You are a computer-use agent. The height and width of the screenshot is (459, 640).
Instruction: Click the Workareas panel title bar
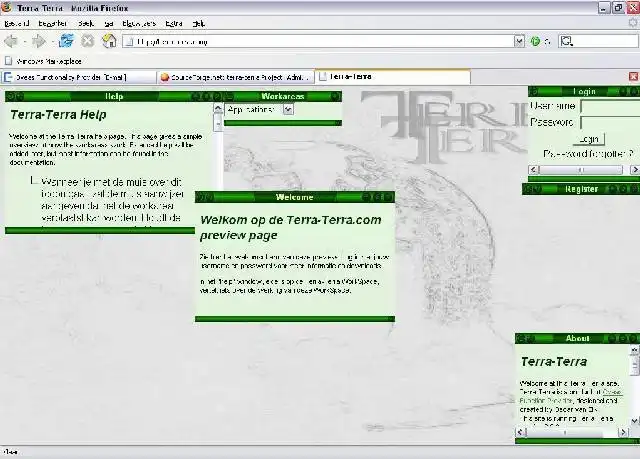[x=282, y=96]
